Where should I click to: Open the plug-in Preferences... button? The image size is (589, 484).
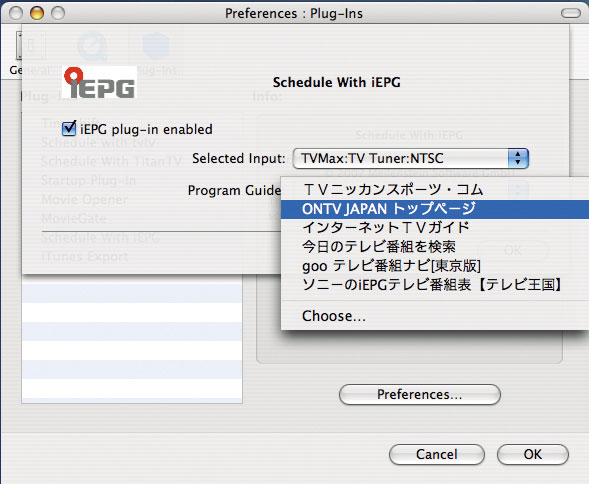pos(420,395)
